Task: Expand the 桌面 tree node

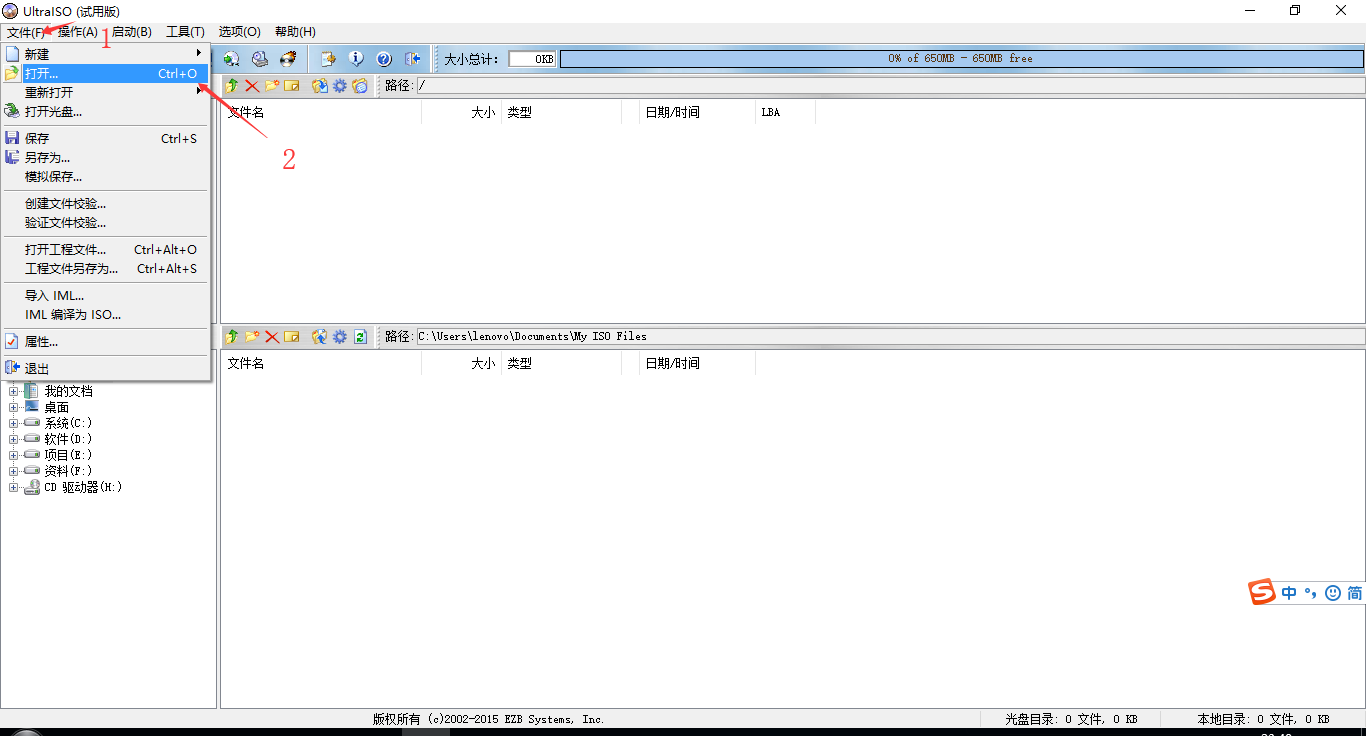Action: tap(14, 408)
